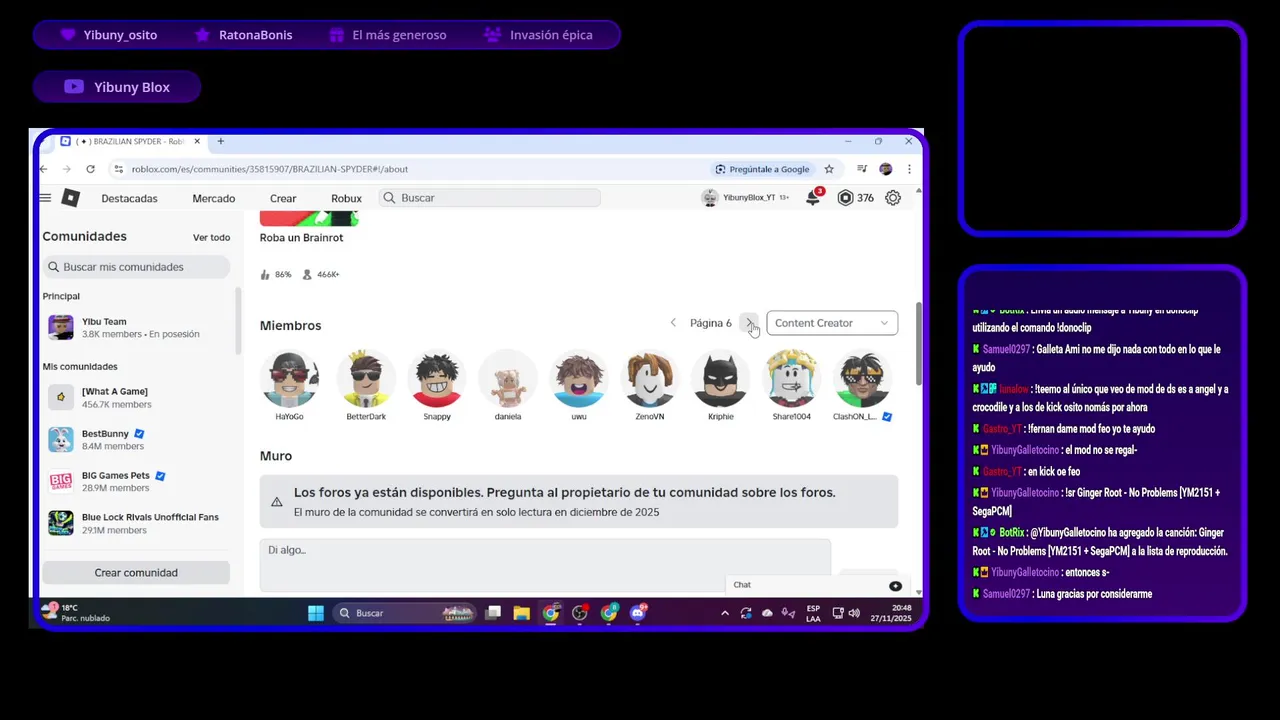Open the volume control in system tray

pos(854,613)
